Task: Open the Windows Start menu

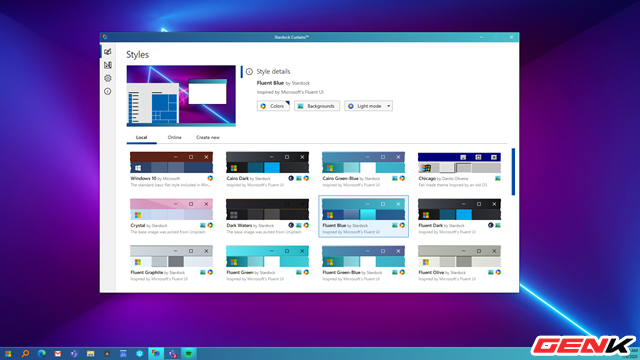Action: [x=8, y=354]
